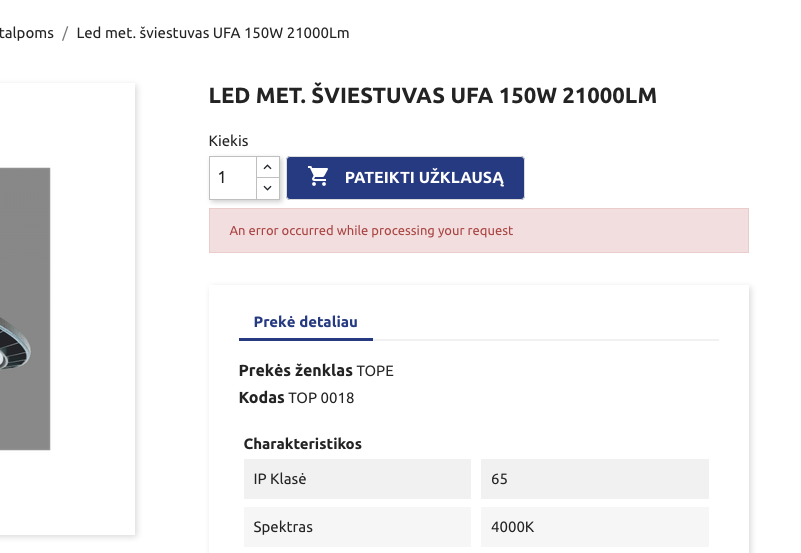Screen dimensions: 801x553
Task: Open the product image of the luminaire
Action: point(24,309)
